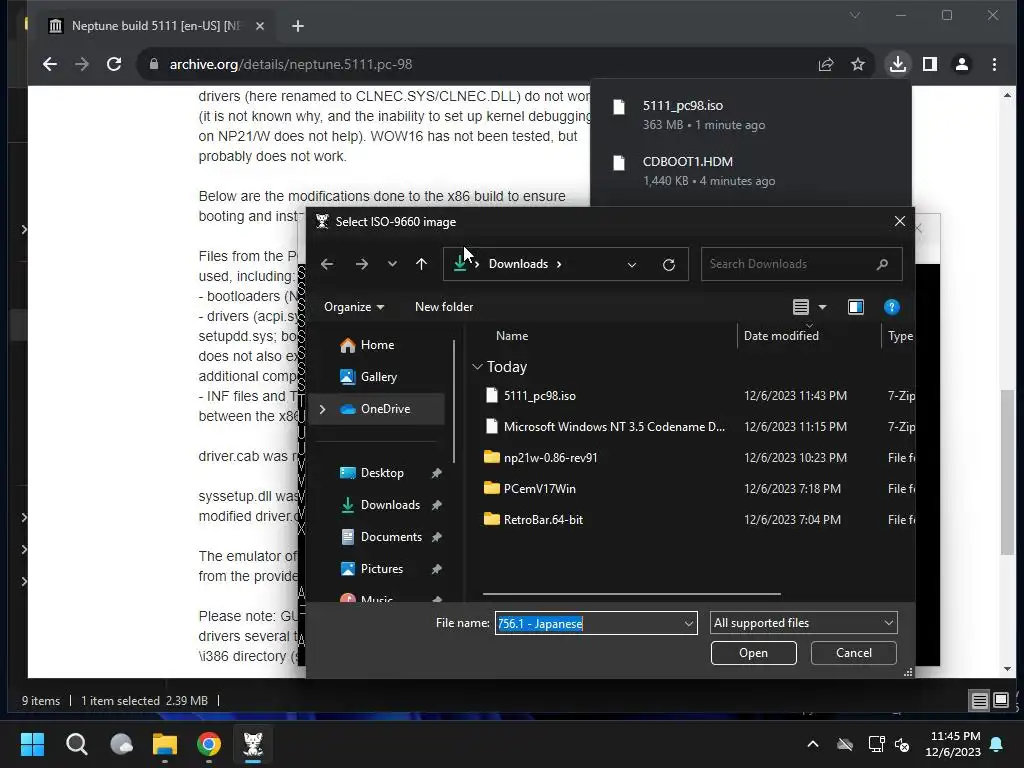Click the file list horizontal scrollbar

[x=632, y=594]
